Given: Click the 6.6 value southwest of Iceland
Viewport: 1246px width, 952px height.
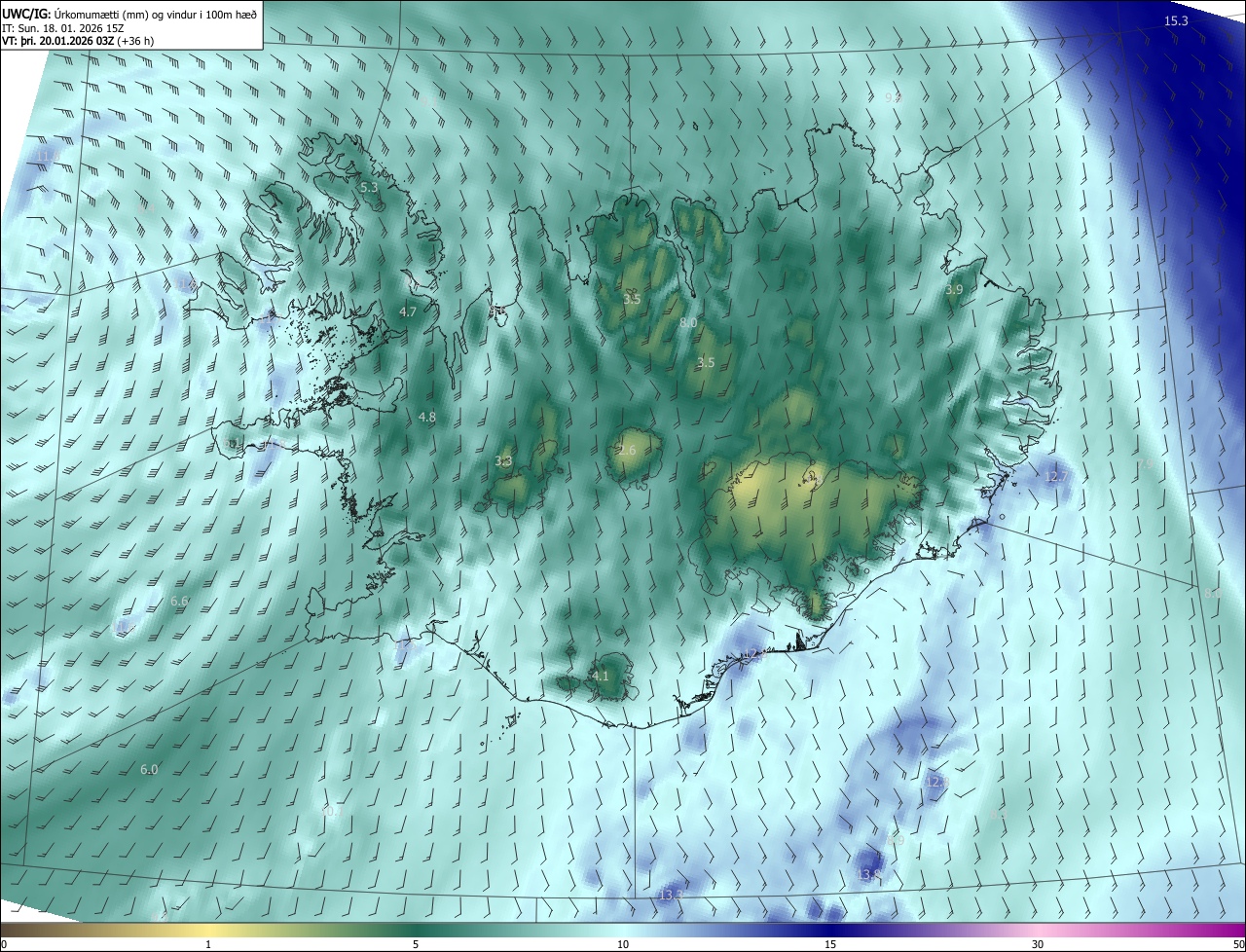Looking at the screenshot, I should coord(179,602).
